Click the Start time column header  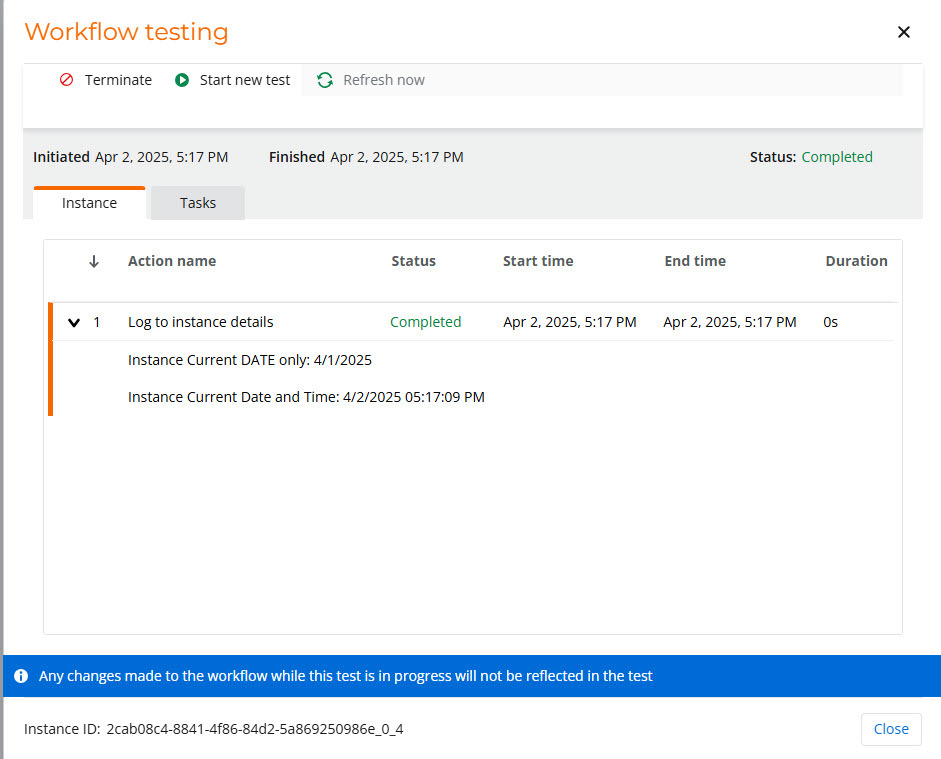pos(538,261)
